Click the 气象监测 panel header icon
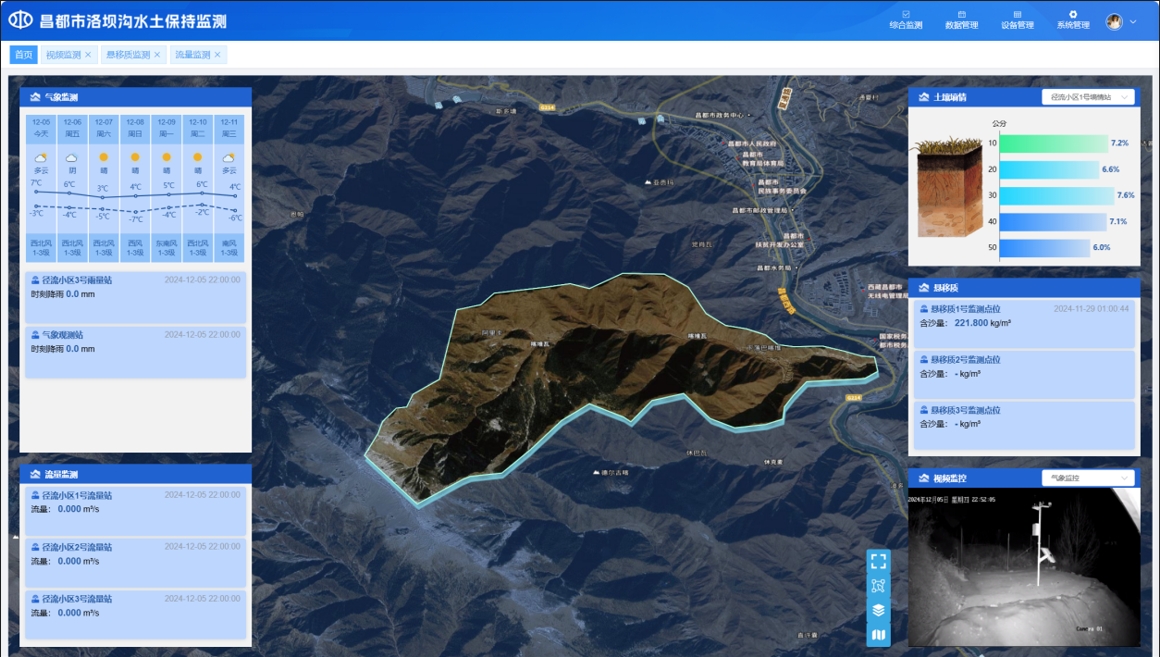Screen dimensions: 1160x657 click(x=35, y=97)
